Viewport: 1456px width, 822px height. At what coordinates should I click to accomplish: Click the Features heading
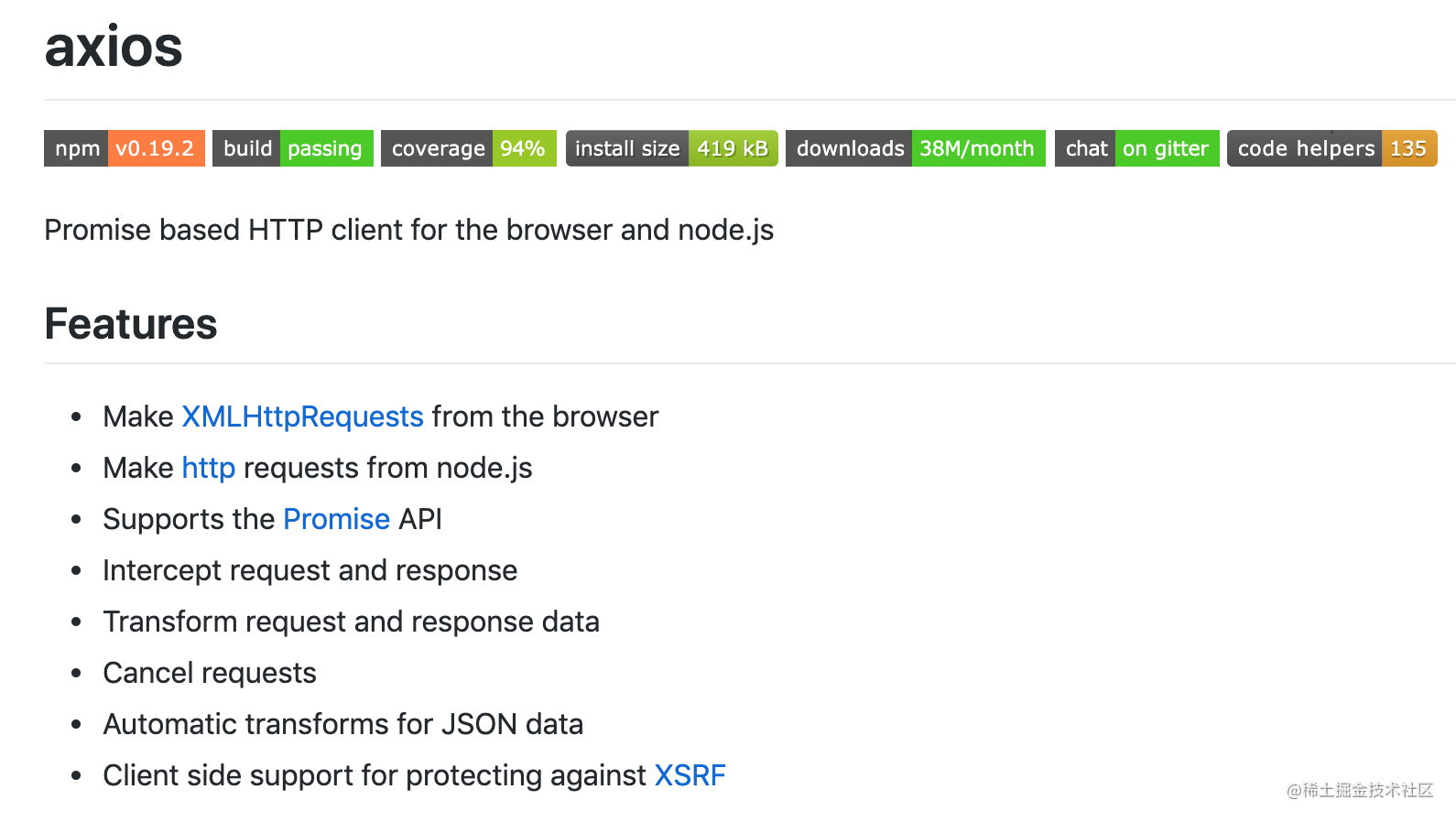131,324
